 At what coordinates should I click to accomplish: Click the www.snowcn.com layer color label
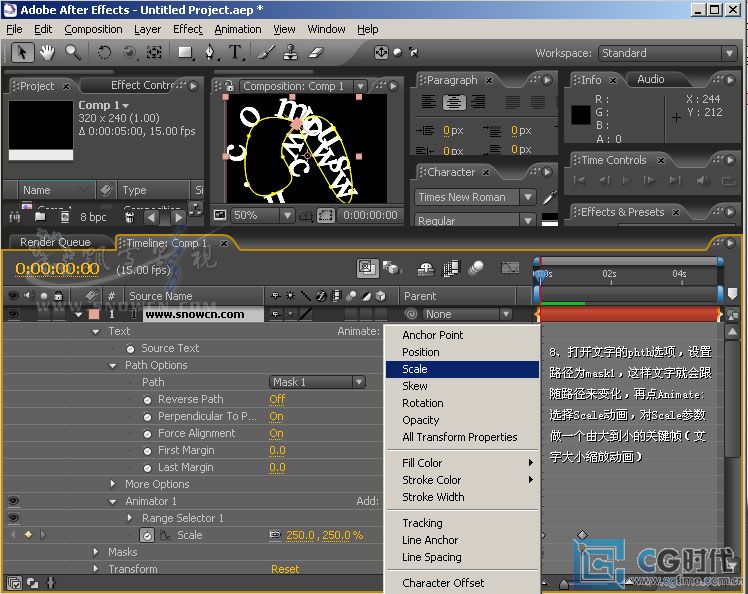click(x=94, y=314)
